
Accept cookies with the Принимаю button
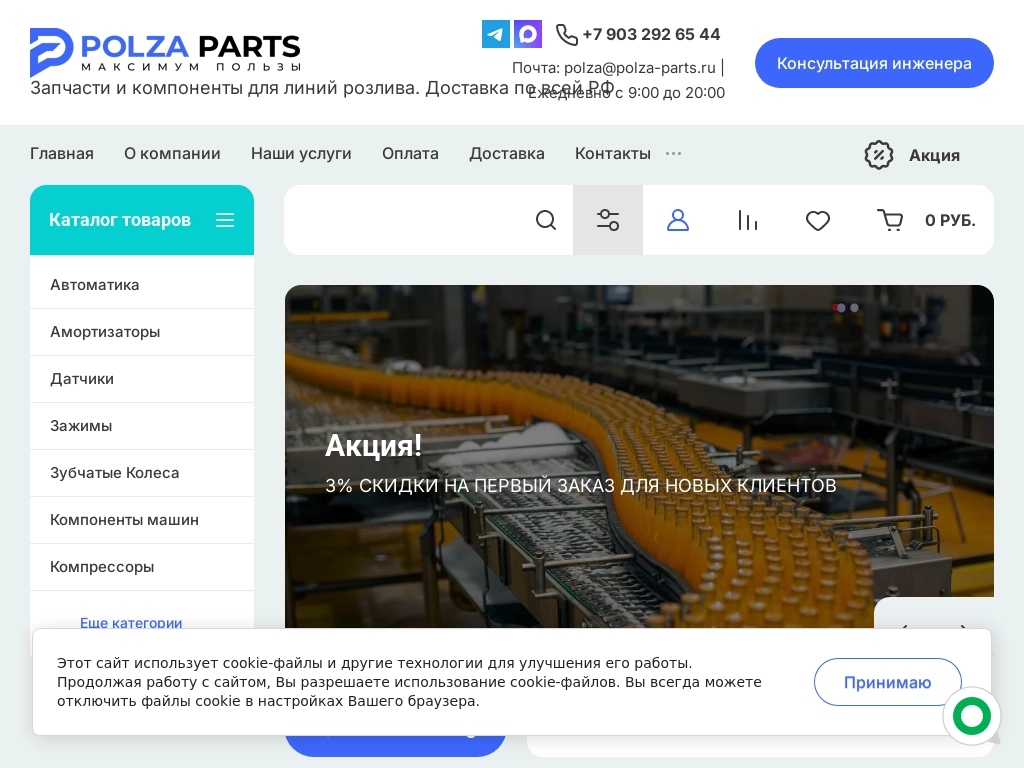(887, 682)
